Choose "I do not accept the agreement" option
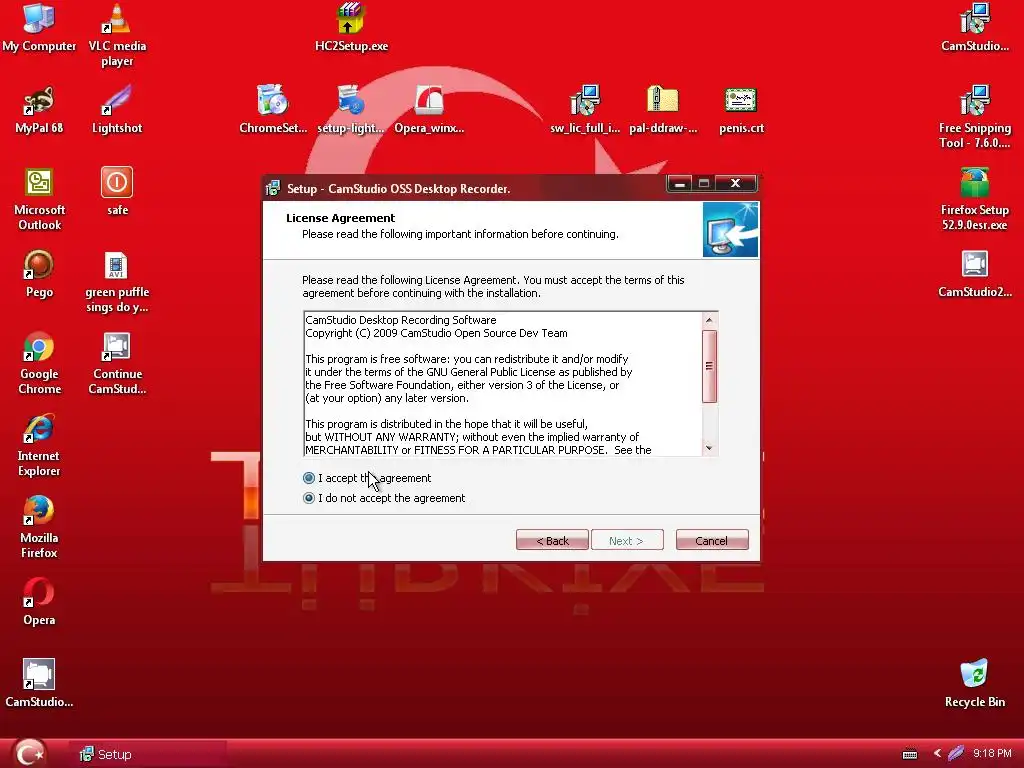The width and height of the screenshot is (1024, 768). pyautogui.click(x=309, y=498)
